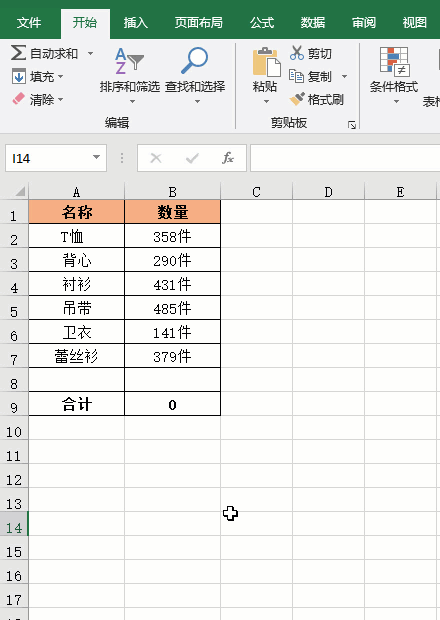Select cell containing 吊带
Image resolution: width=440 pixels, height=620 pixels.
pos(76,308)
